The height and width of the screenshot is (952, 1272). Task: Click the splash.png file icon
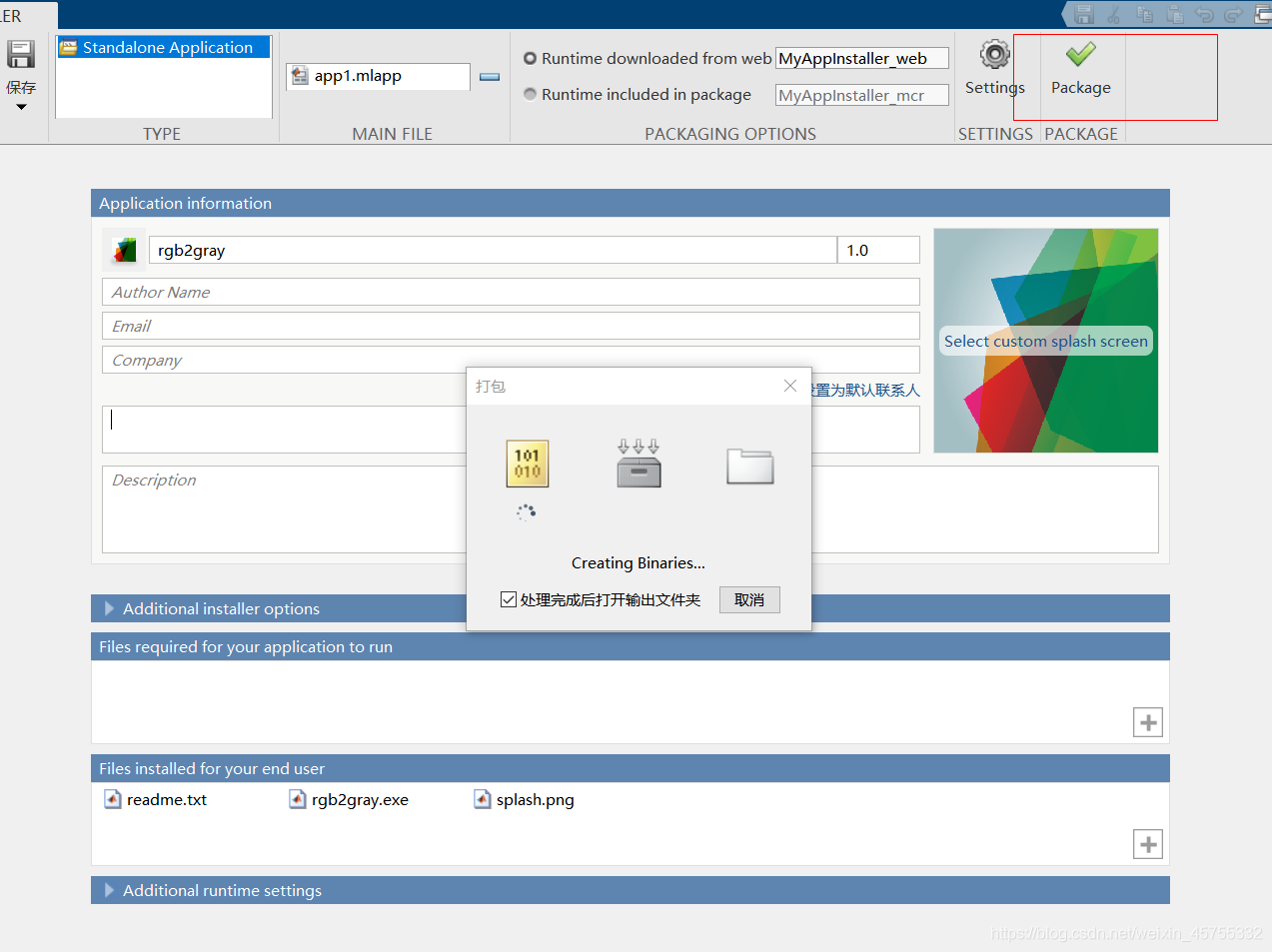[483, 799]
